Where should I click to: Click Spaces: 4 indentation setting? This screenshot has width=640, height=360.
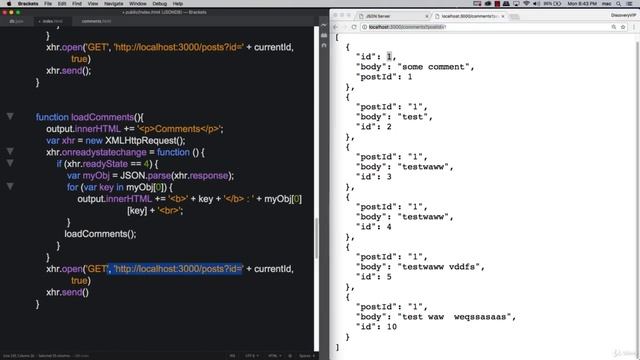click(307, 356)
